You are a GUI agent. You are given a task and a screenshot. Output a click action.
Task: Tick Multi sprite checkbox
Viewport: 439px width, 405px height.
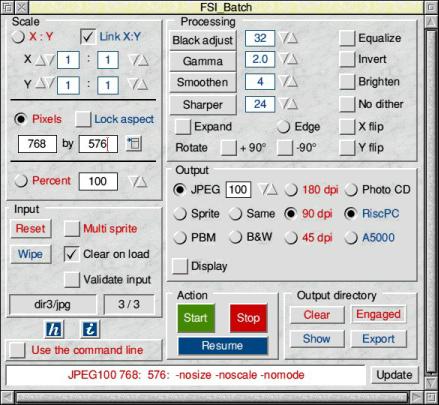pos(72,229)
